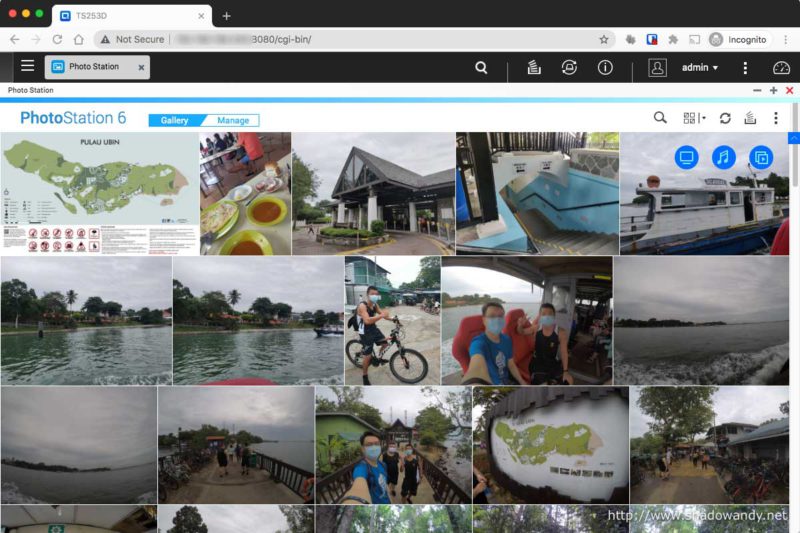Open the QTS main hamburger menu
Viewport: 800px width, 533px height.
(27, 67)
